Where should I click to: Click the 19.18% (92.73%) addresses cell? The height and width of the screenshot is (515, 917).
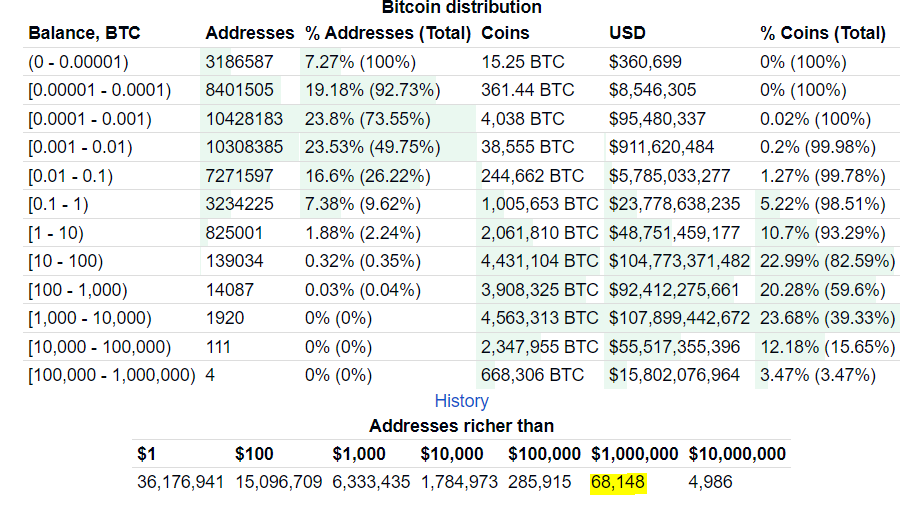tap(372, 90)
